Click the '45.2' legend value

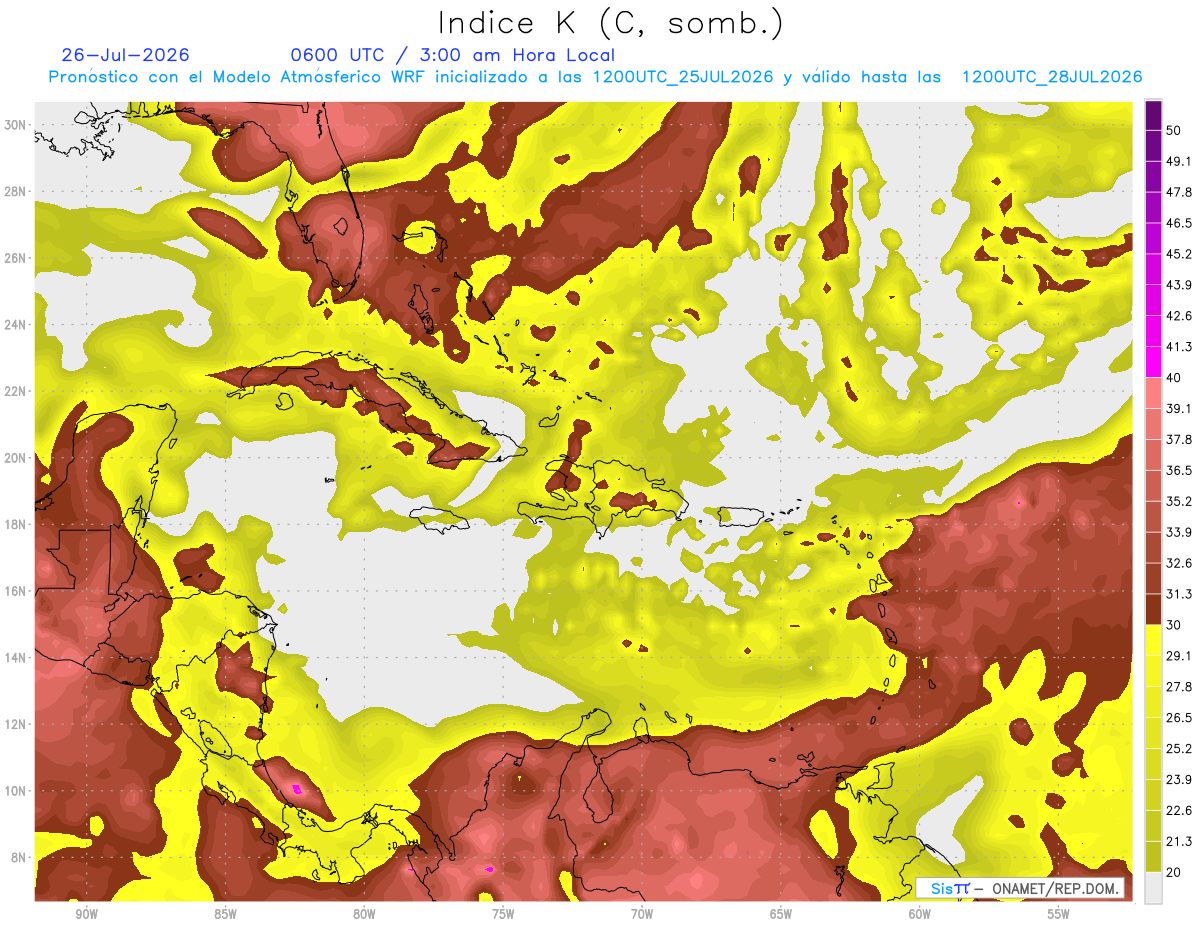(1179, 254)
